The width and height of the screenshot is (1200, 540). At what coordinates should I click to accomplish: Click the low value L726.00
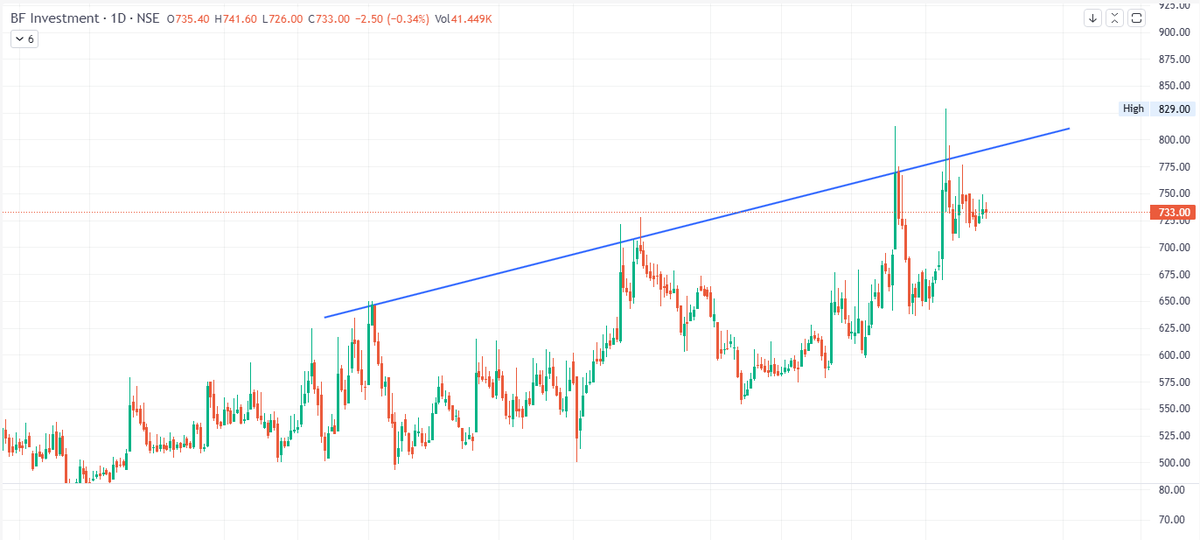click(282, 19)
